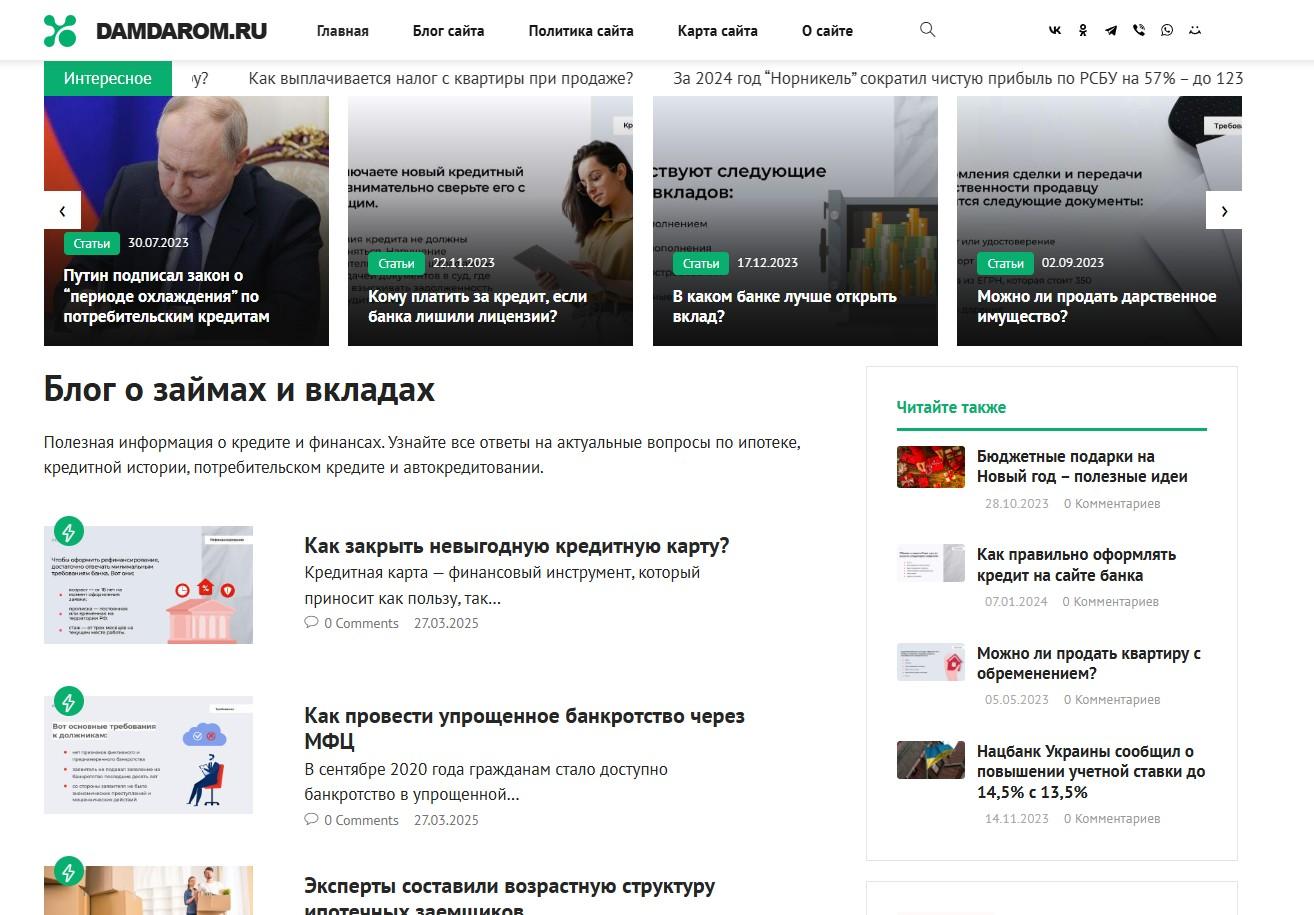Open slide Можно ли продать дарственное имущество
The width and height of the screenshot is (1314, 915).
click(x=1097, y=307)
